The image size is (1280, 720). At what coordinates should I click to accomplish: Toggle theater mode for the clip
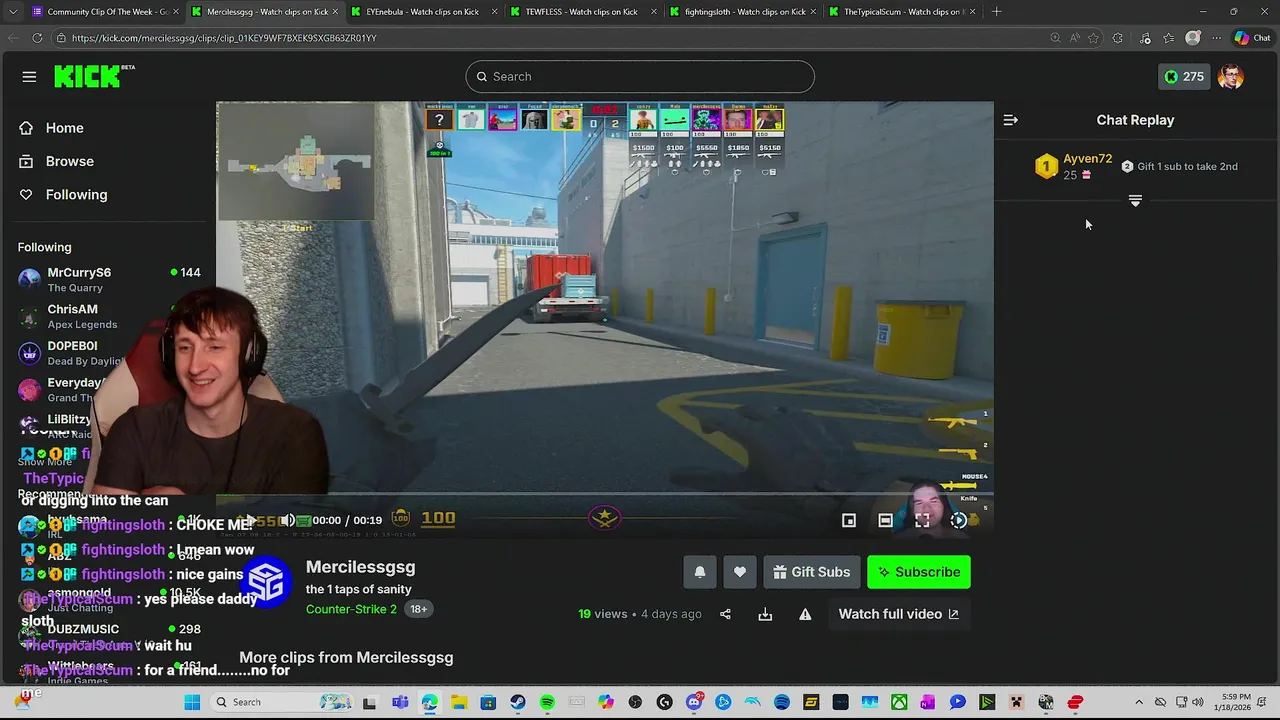(886, 520)
